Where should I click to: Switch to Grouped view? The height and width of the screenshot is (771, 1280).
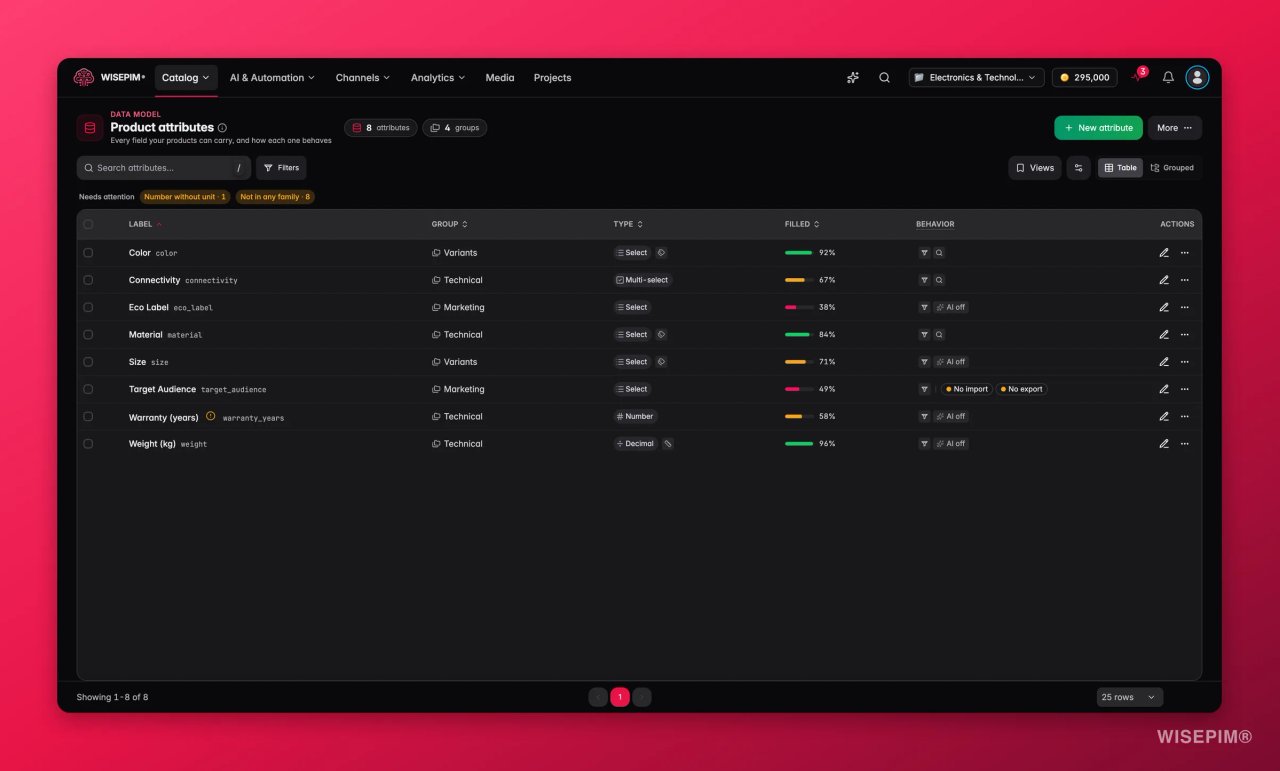pos(1172,168)
